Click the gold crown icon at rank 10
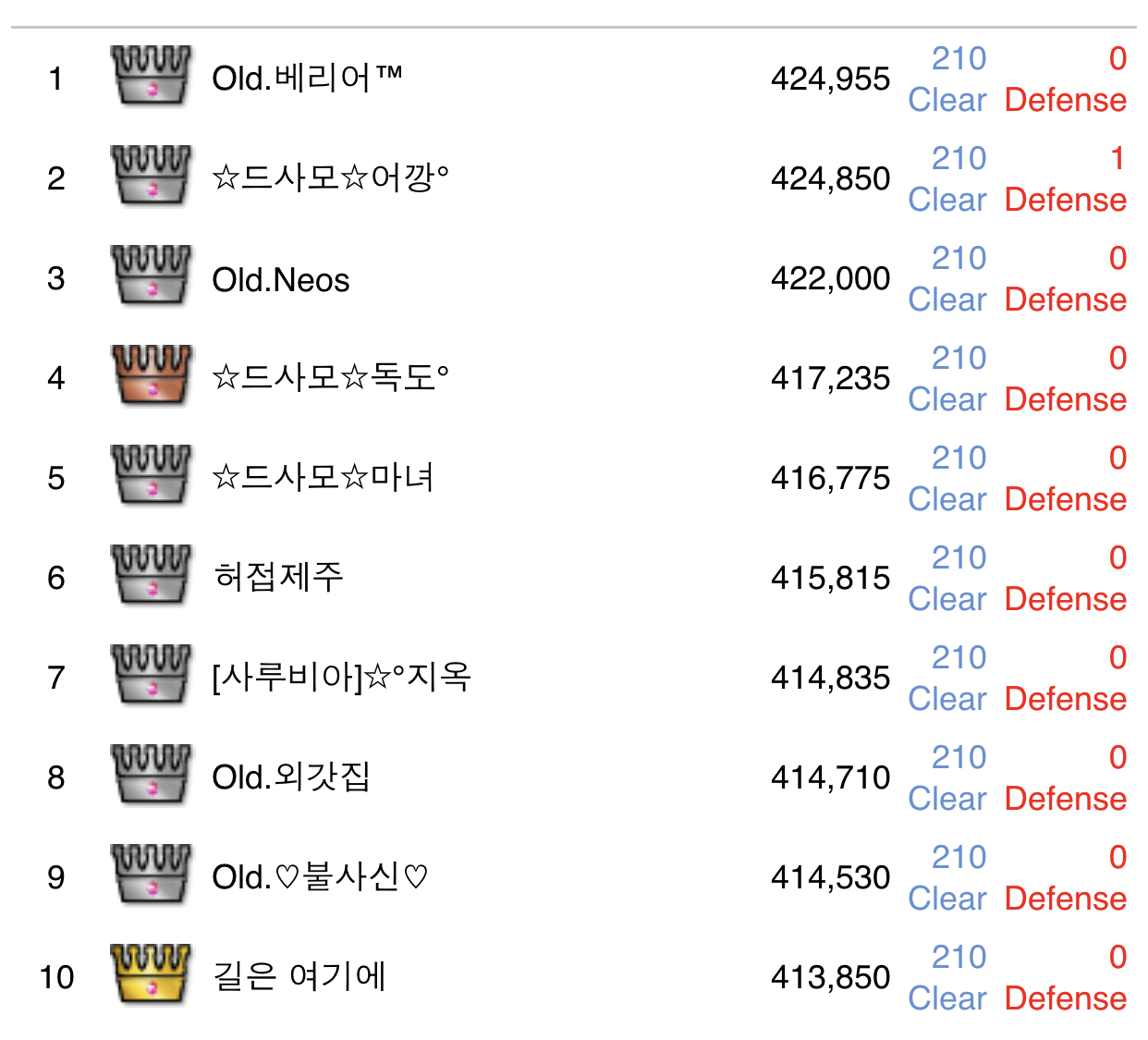 151,974
